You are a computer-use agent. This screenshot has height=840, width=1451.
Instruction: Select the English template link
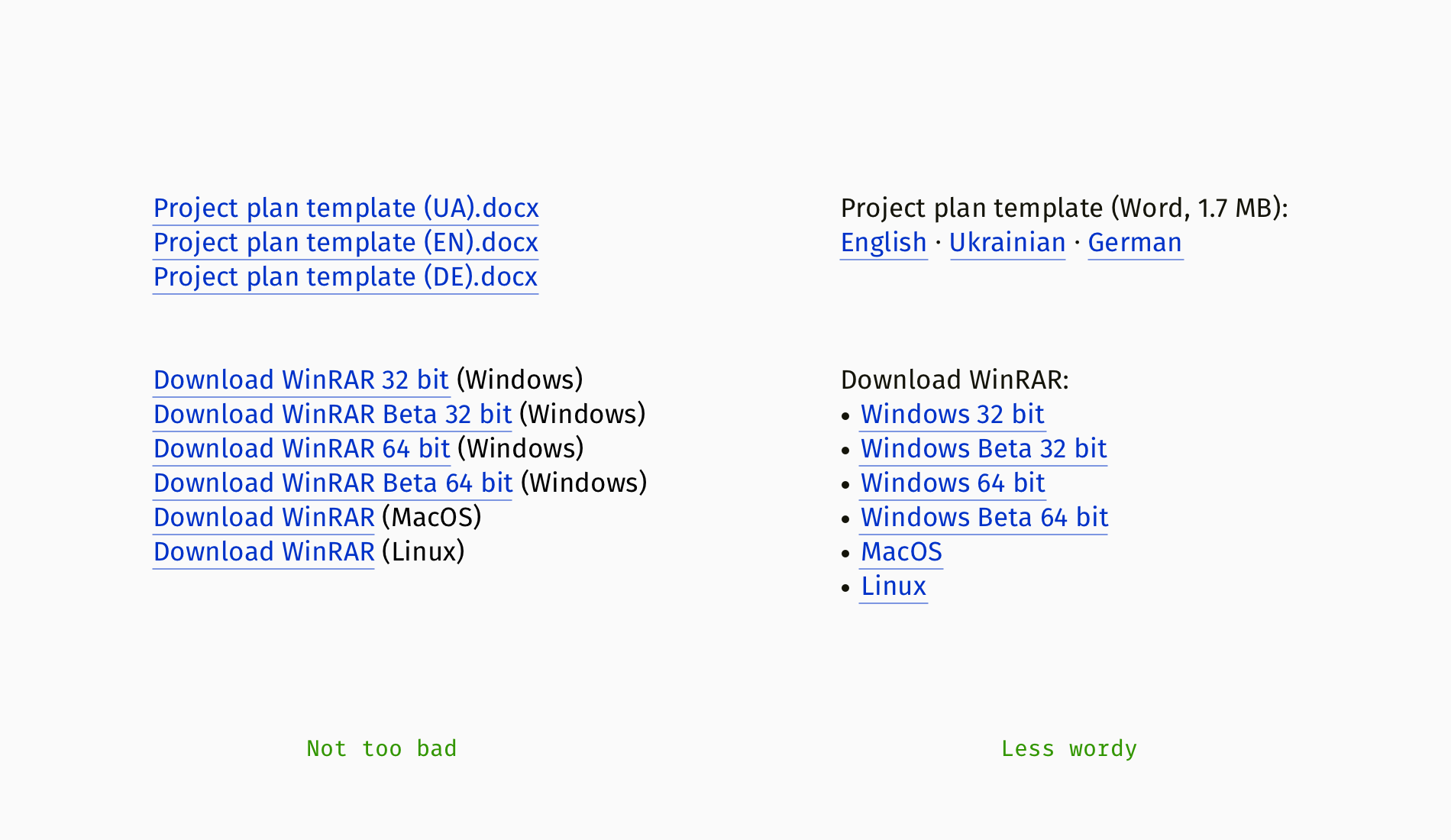click(884, 243)
